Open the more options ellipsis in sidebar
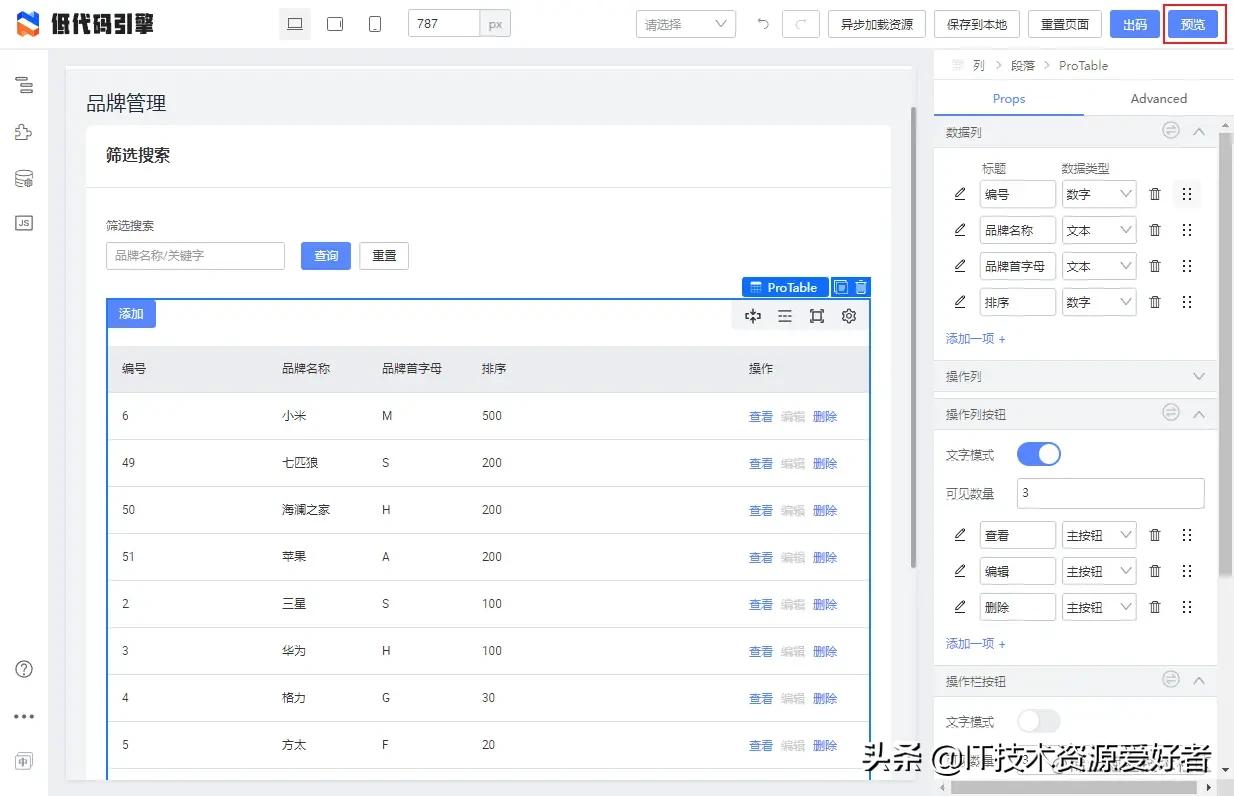Image resolution: width=1234 pixels, height=796 pixels. pos(24,716)
